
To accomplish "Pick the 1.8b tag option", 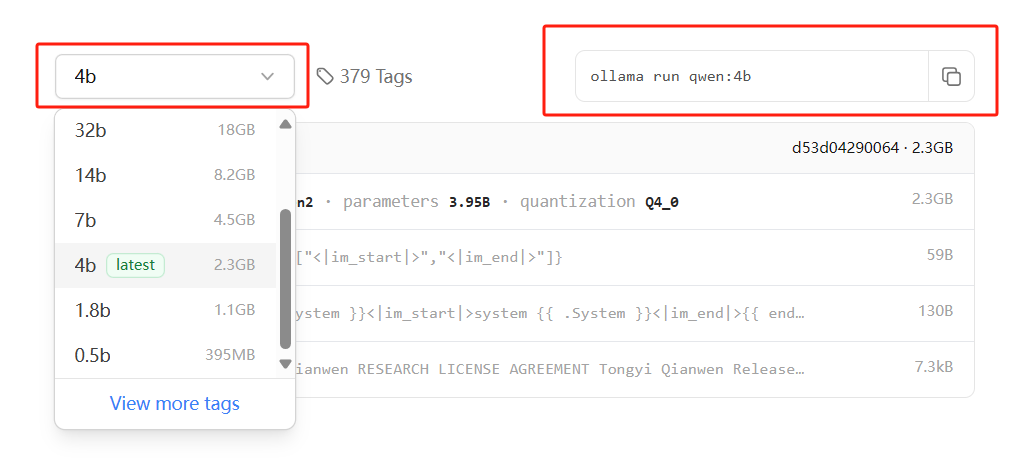I will coord(165,310).
